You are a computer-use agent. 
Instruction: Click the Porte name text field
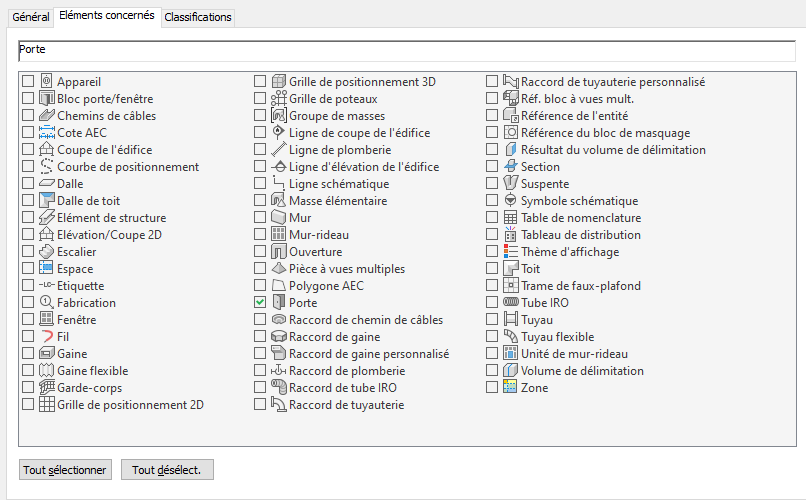tap(406, 50)
